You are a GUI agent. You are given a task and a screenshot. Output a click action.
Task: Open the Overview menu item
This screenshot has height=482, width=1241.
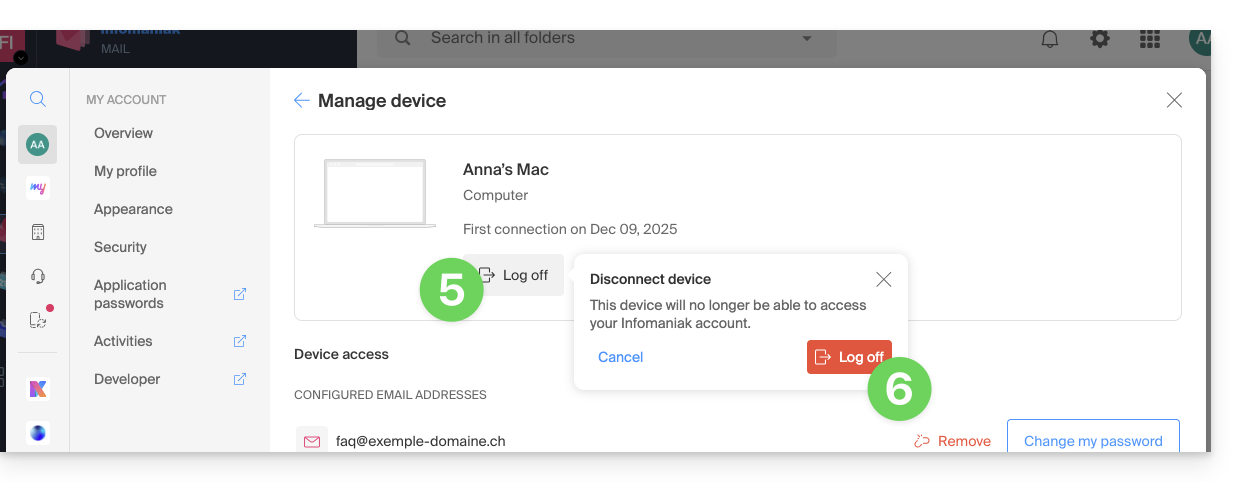tap(123, 133)
